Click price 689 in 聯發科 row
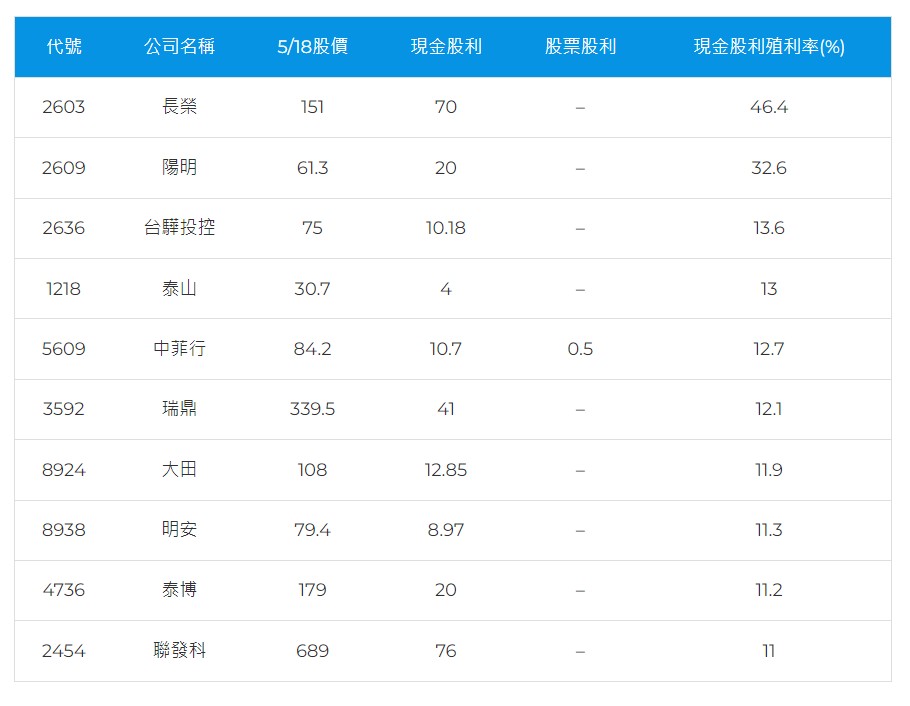Viewport: 910px width, 706px height. 312,651
